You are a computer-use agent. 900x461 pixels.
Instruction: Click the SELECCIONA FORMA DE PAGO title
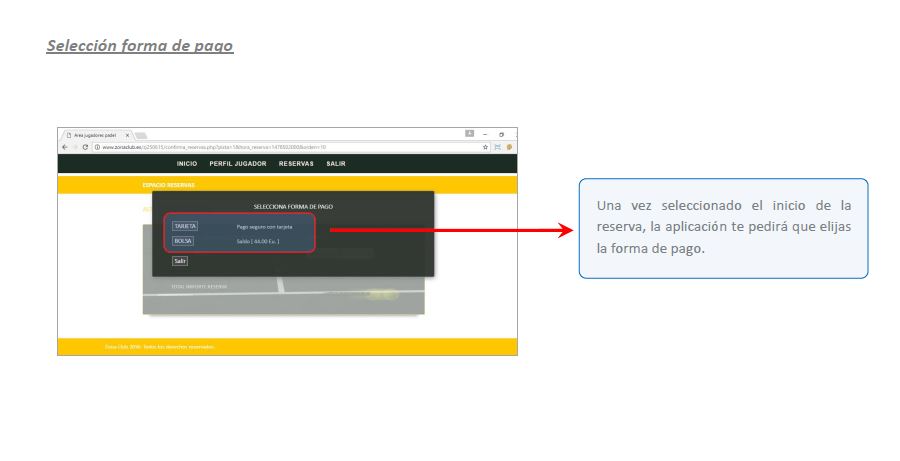click(x=293, y=206)
